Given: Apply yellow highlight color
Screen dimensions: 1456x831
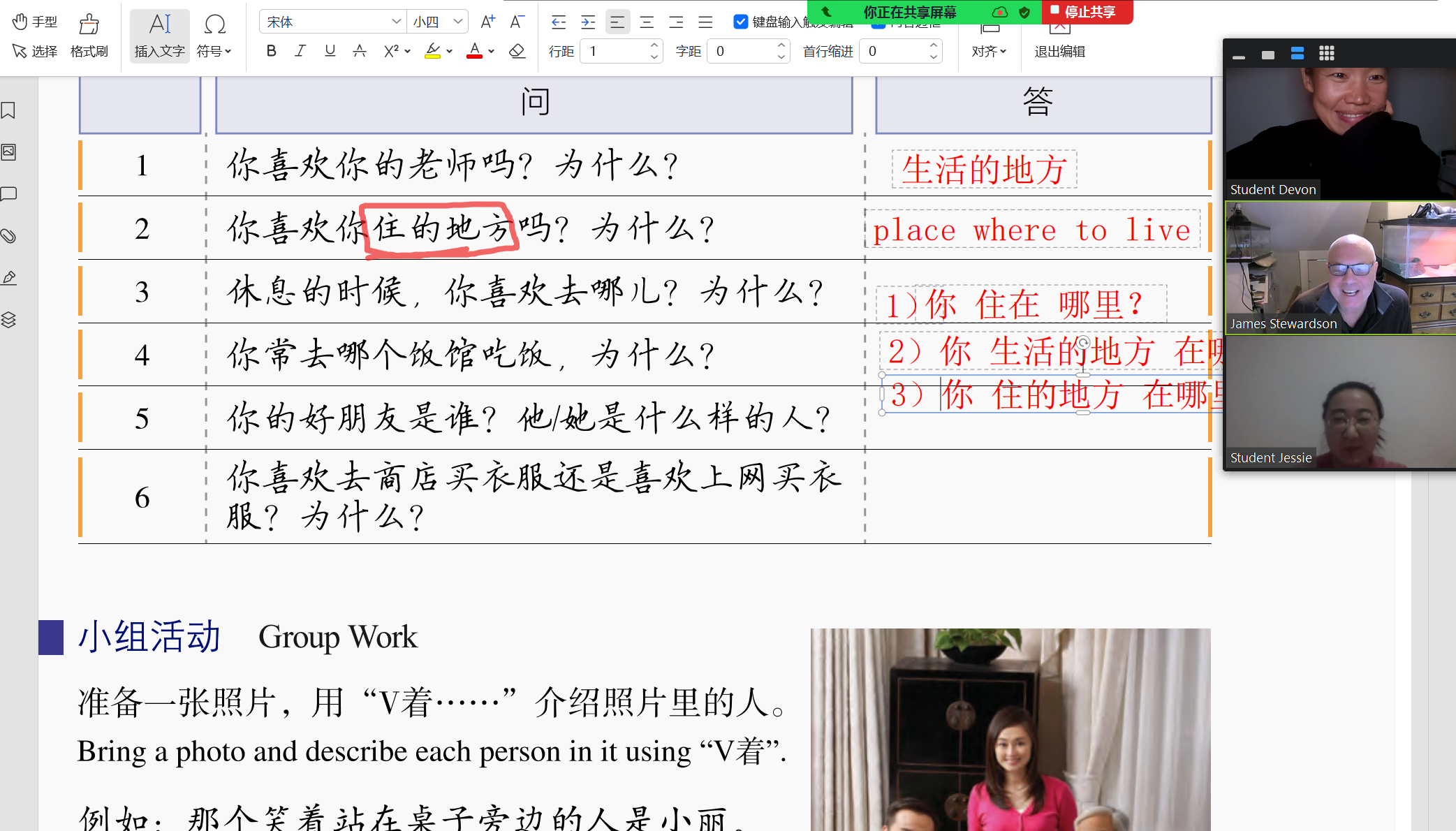Looking at the screenshot, I should pos(433,51).
